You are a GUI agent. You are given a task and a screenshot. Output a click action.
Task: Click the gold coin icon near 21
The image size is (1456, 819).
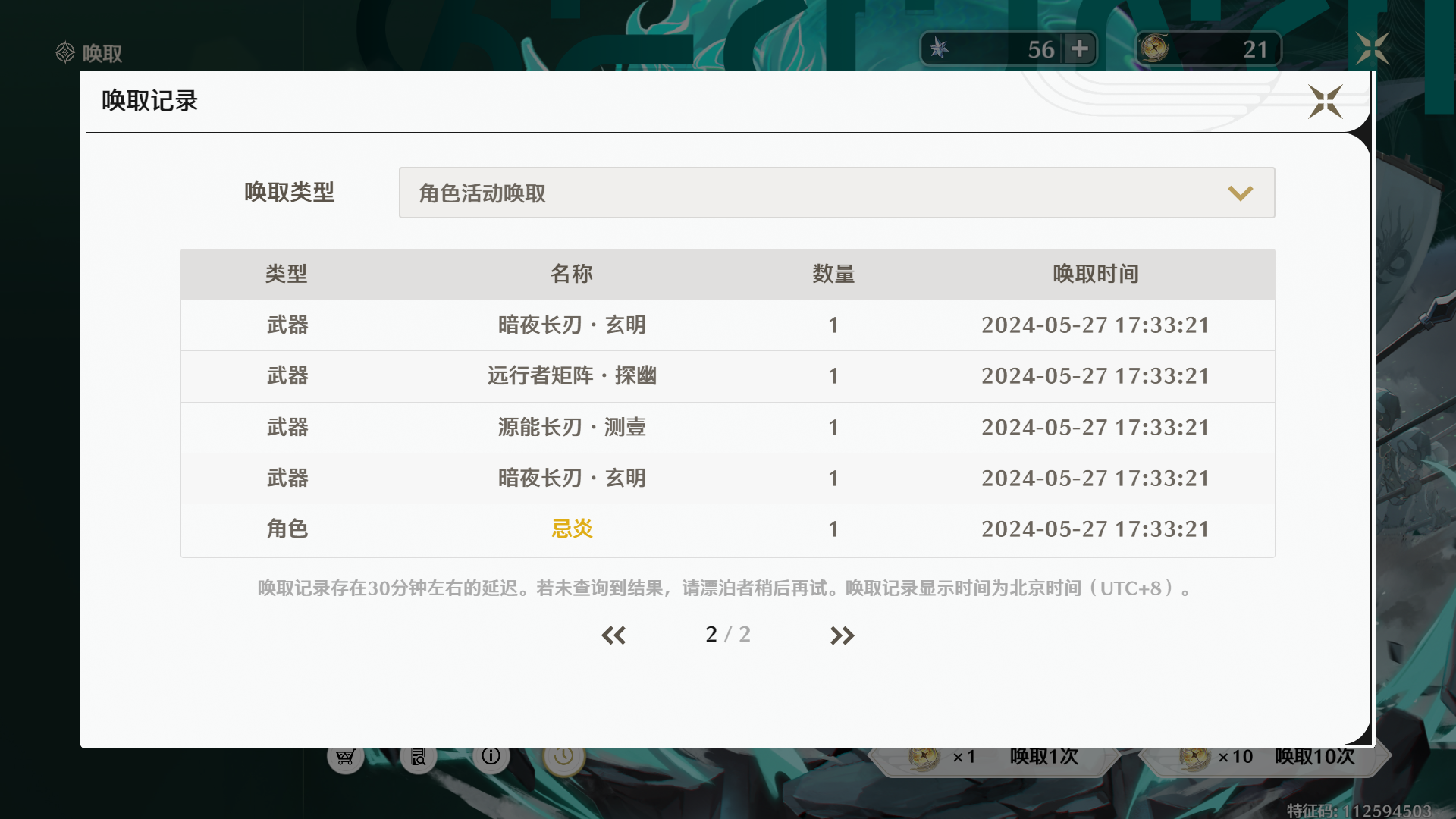[x=1154, y=49]
